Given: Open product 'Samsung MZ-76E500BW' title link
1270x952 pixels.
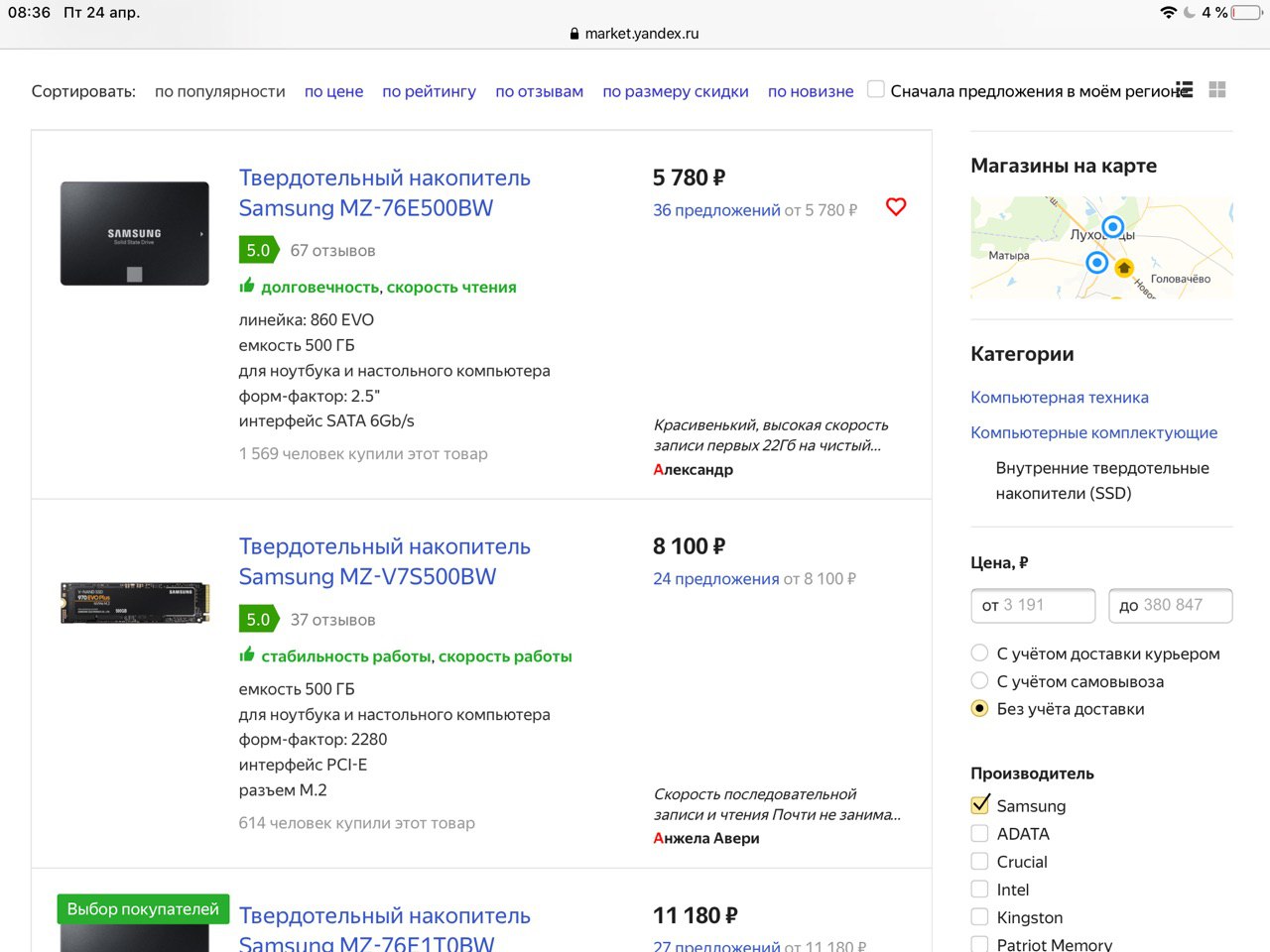Looking at the screenshot, I should coord(385,192).
